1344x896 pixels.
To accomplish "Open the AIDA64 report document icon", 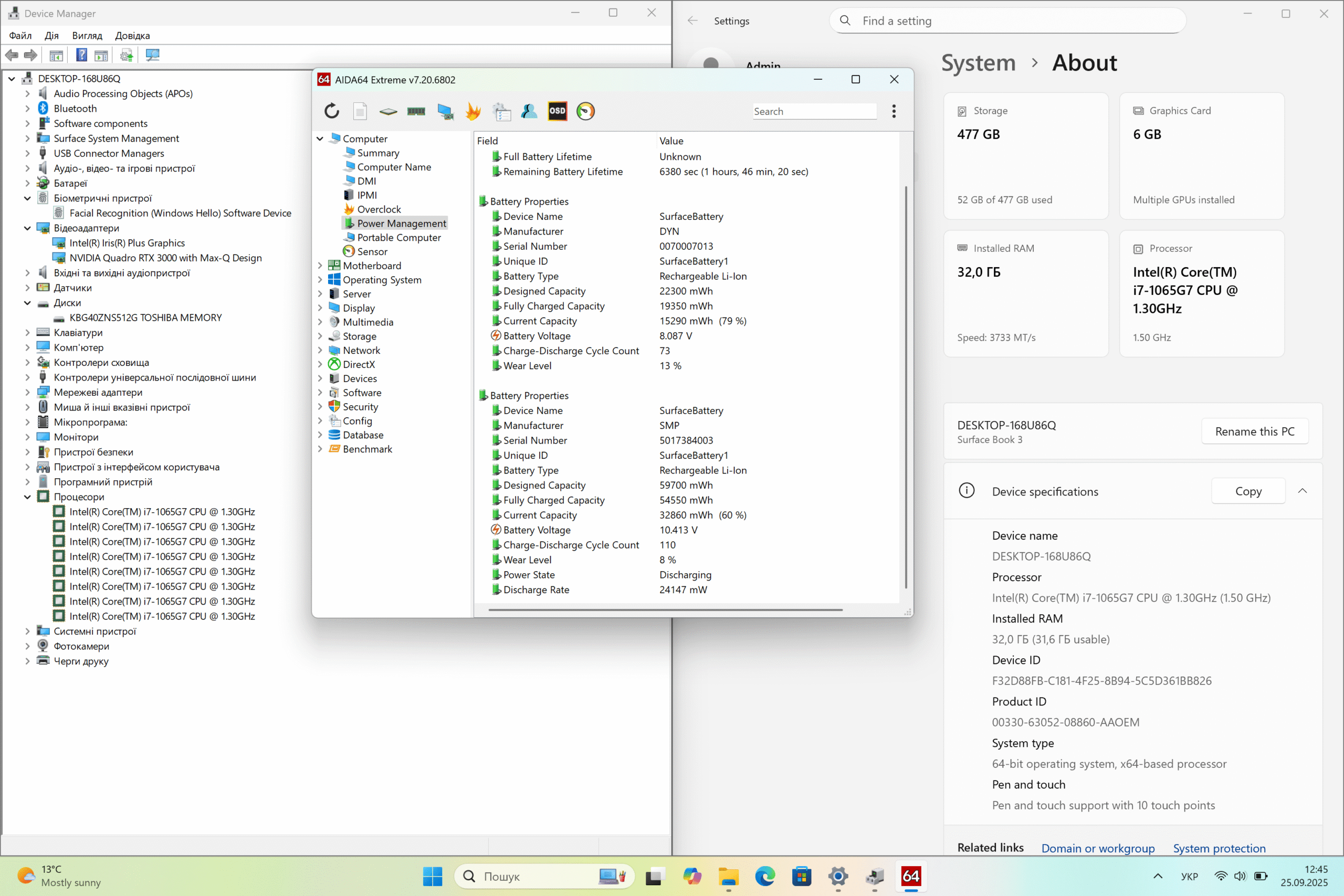I will 360,111.
